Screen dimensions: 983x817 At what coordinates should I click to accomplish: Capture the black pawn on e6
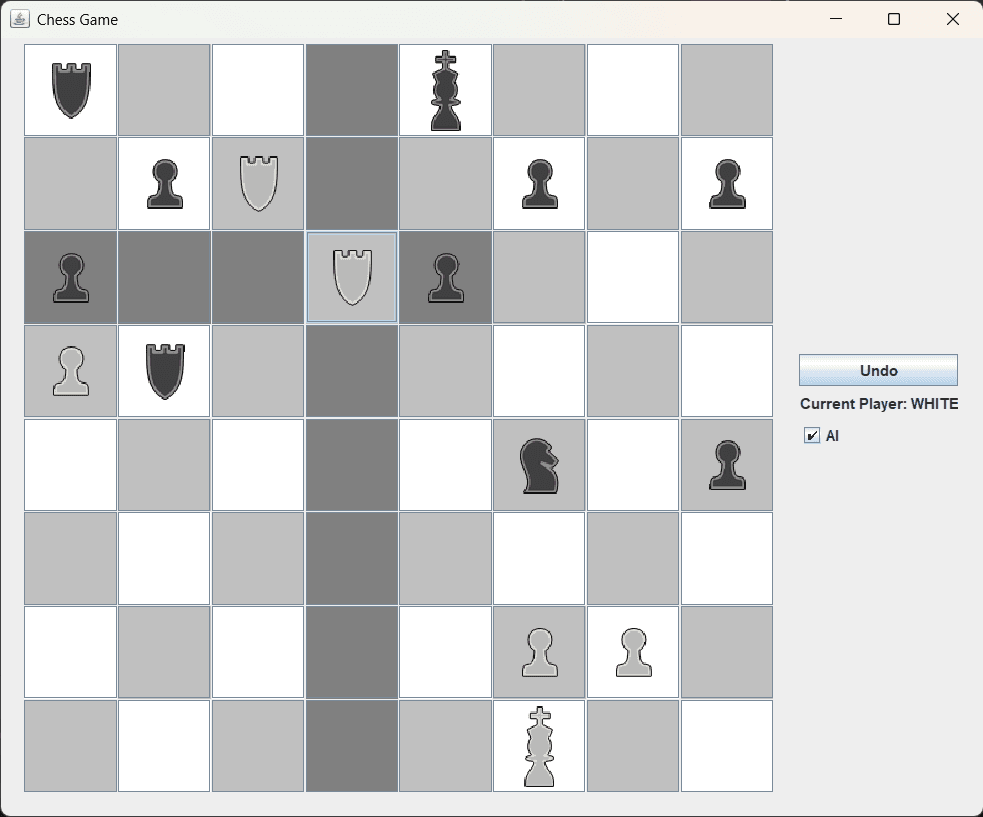[446, 277]
